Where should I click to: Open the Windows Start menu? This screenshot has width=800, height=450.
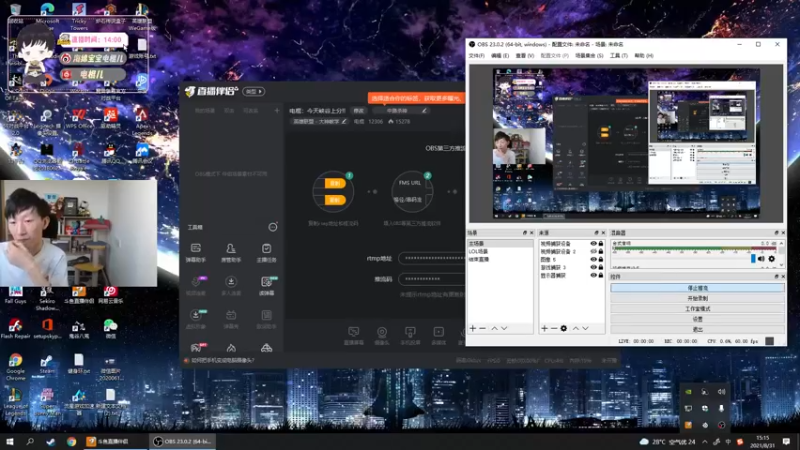(10, 441)
